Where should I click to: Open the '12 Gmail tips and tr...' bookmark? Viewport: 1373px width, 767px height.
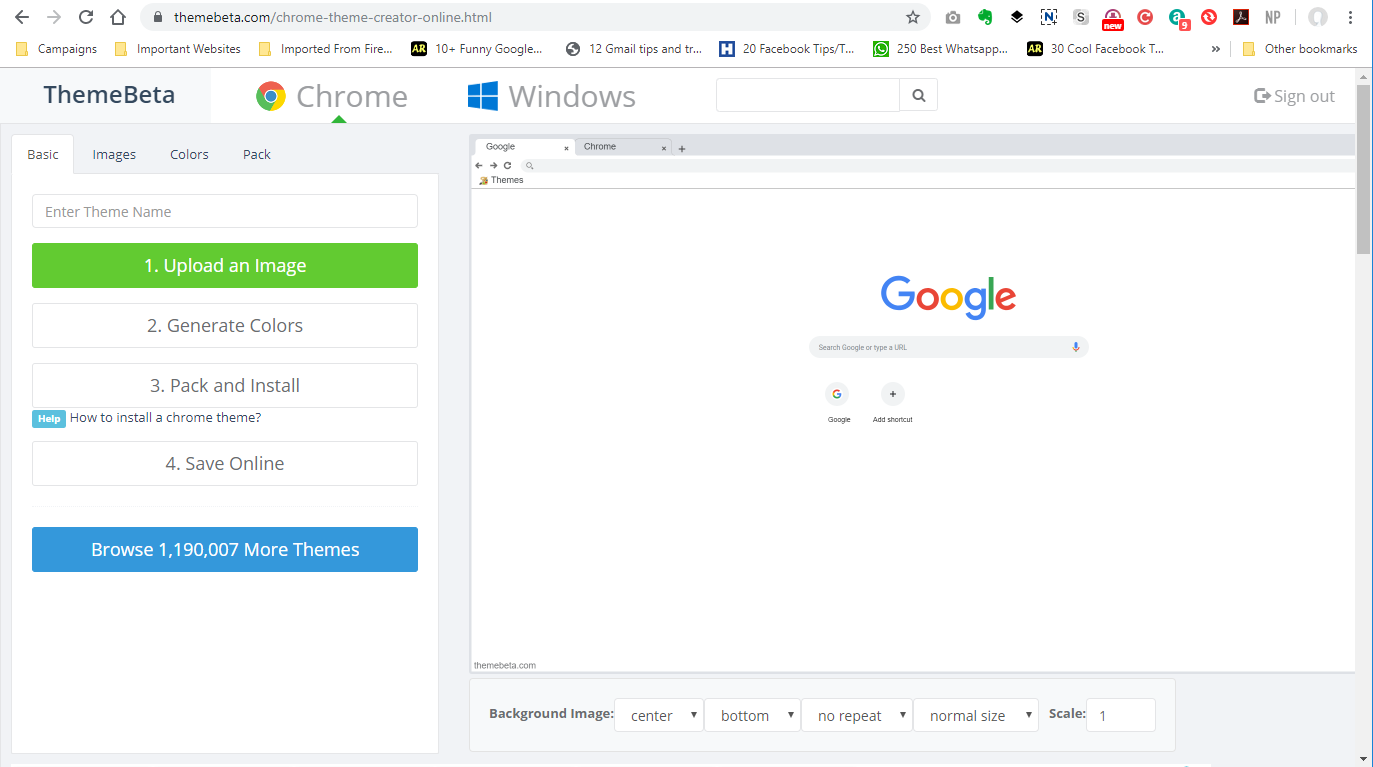634,48
